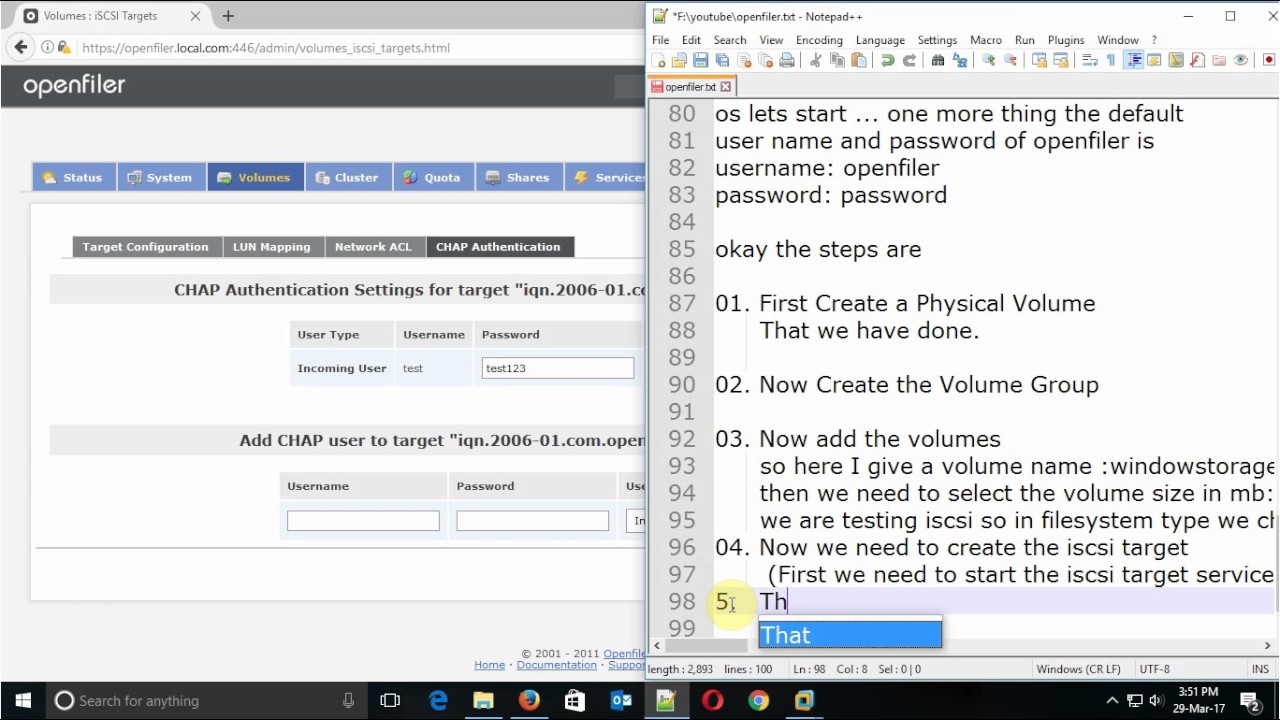Save the file using the Save icon
Viewport: 1280px width, 720px height.
[700, 60]
